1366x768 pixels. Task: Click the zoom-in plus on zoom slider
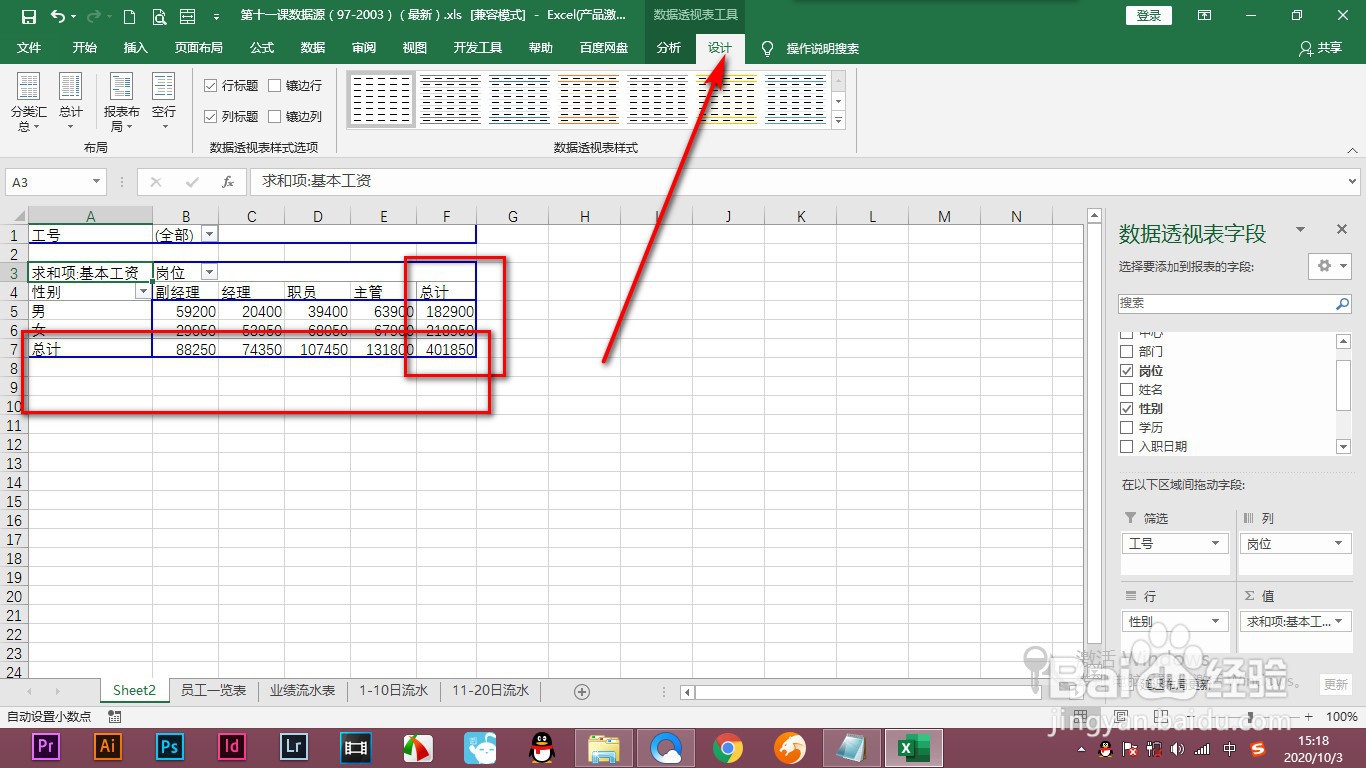[x=1309, y=717]
